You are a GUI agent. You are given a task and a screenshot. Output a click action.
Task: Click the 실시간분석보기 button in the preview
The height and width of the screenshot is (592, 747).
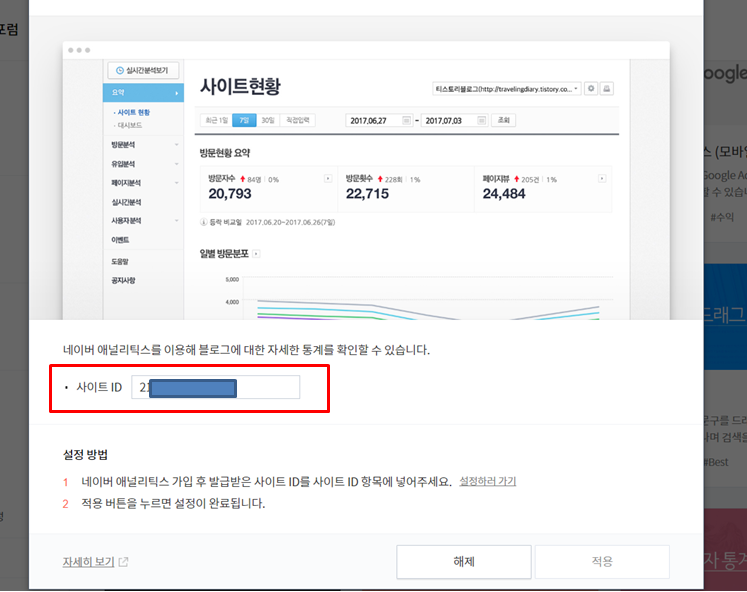pos(143,70)
